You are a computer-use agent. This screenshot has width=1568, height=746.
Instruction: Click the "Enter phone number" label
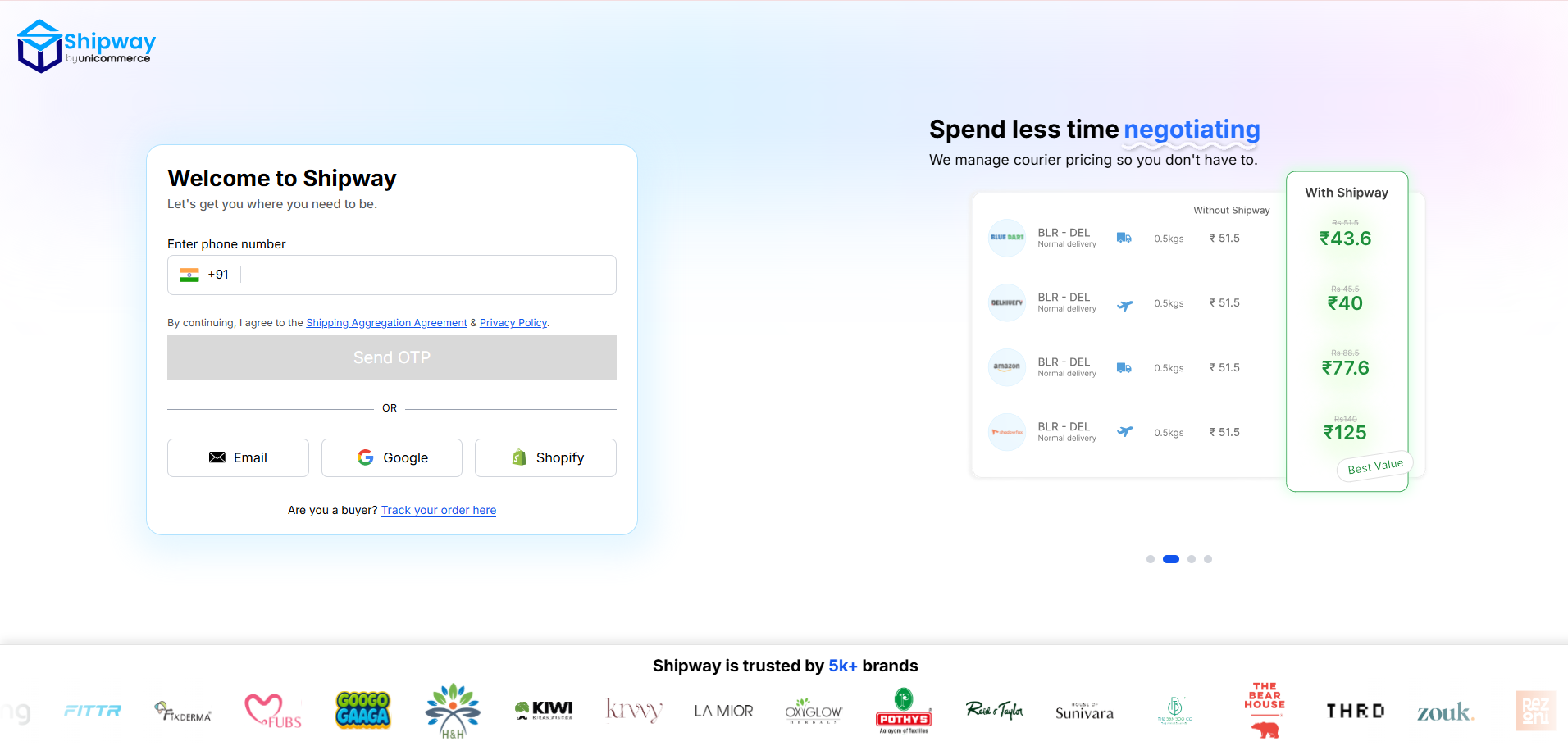pyautogui.click(x=226, y=244)
